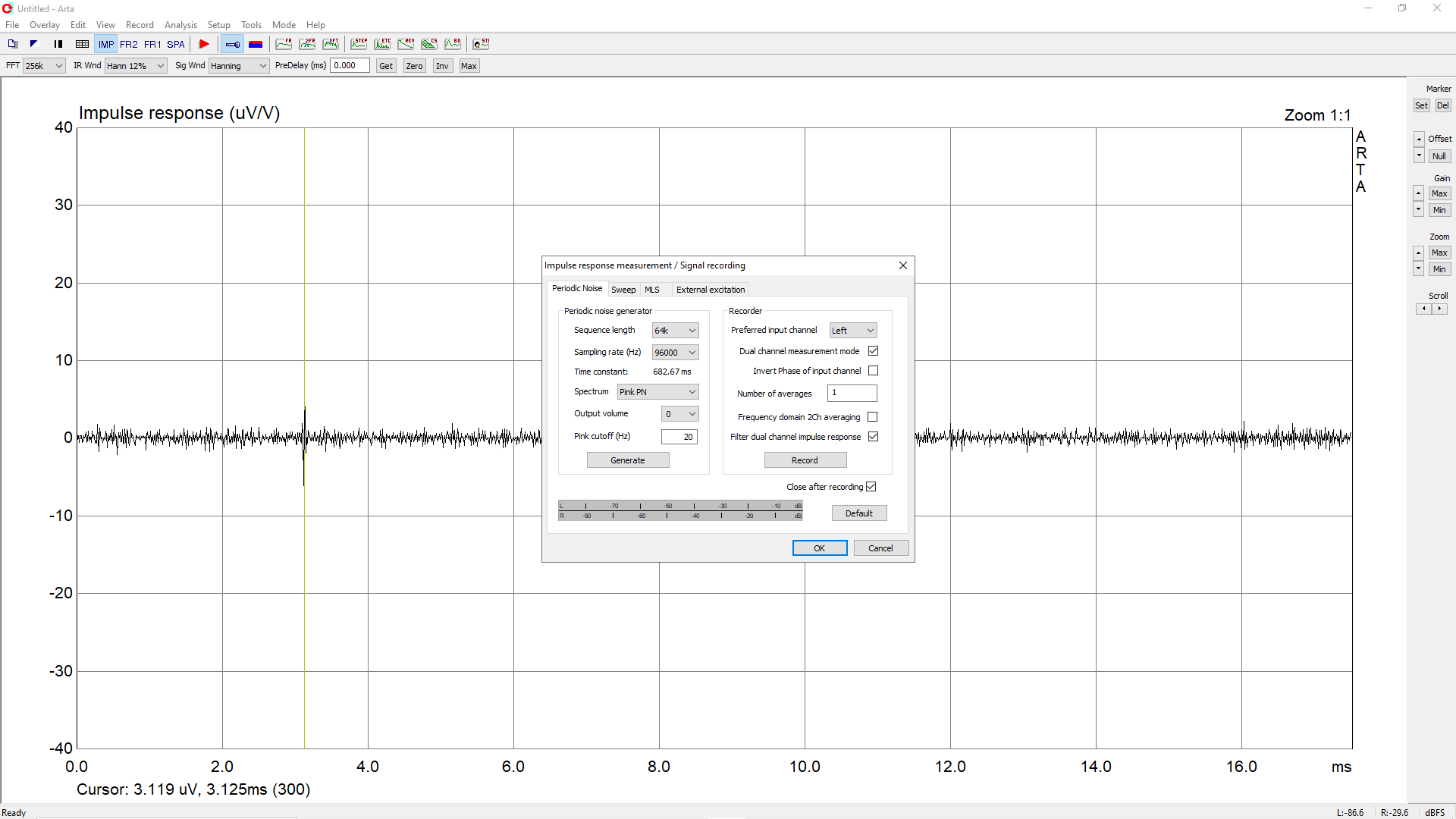Click the pause bars toolbar icon
This screenshot has width=1456, height=819.
pyautogui.click(x=58, y=44)
